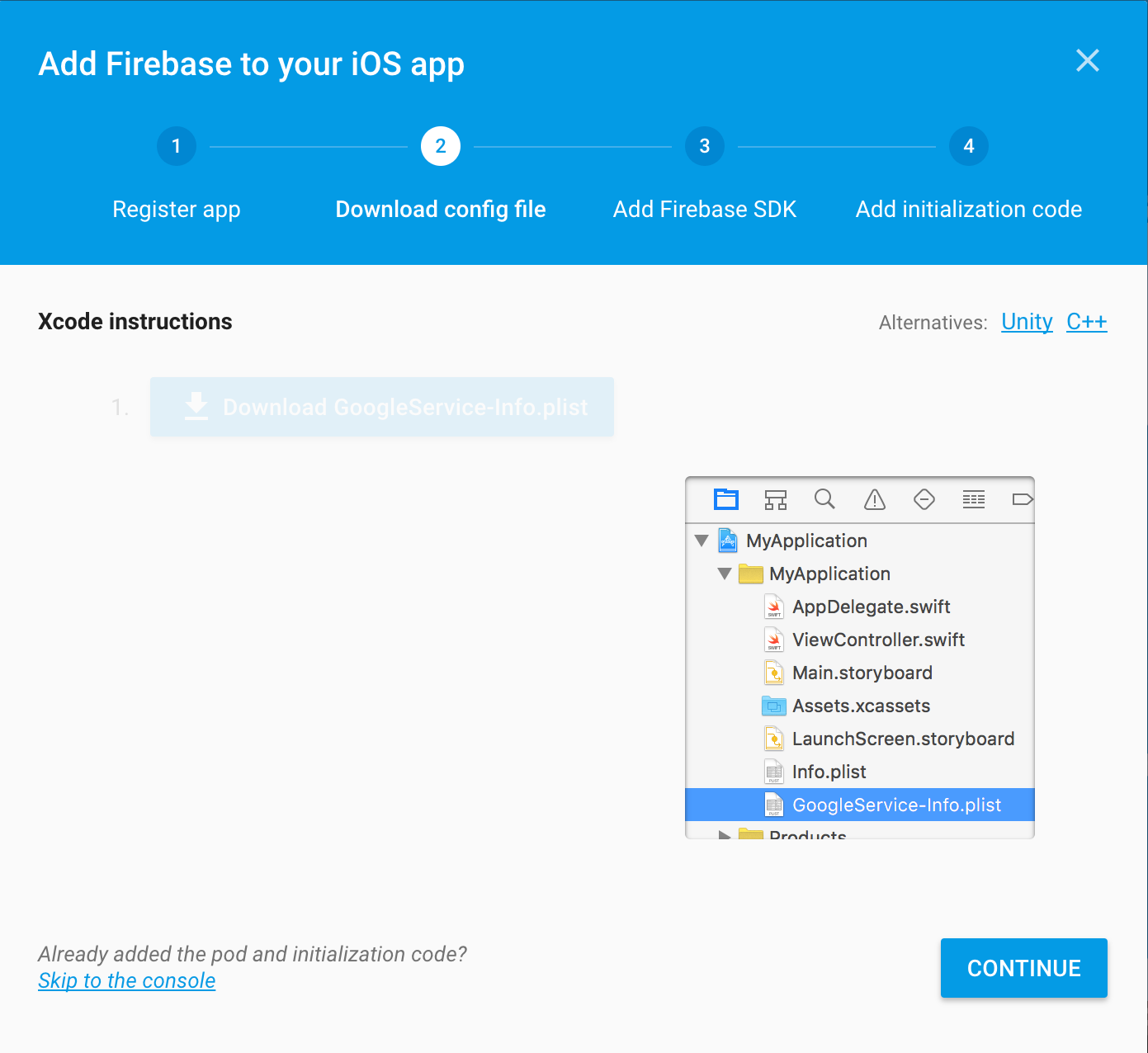
Task: Select GoogleService-Info.plist in file tree
Action: click(860, 805)
